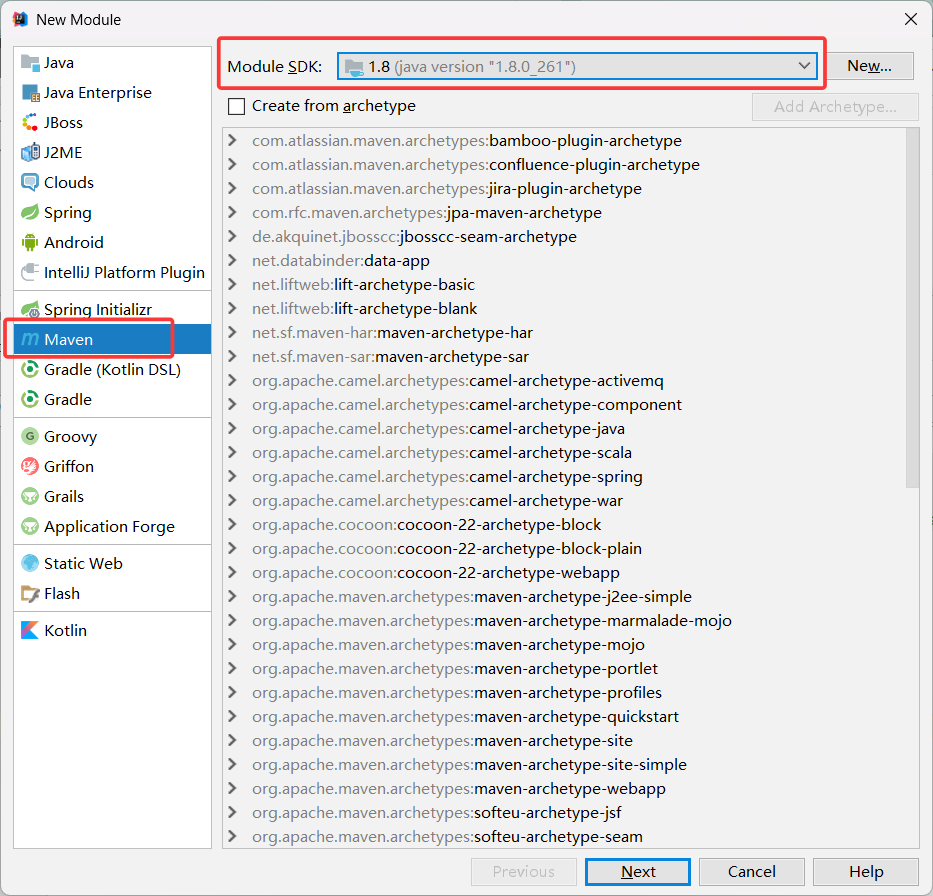
Task: Click the IntelliJ IDEA title bar icon
Action: [20, 20]
